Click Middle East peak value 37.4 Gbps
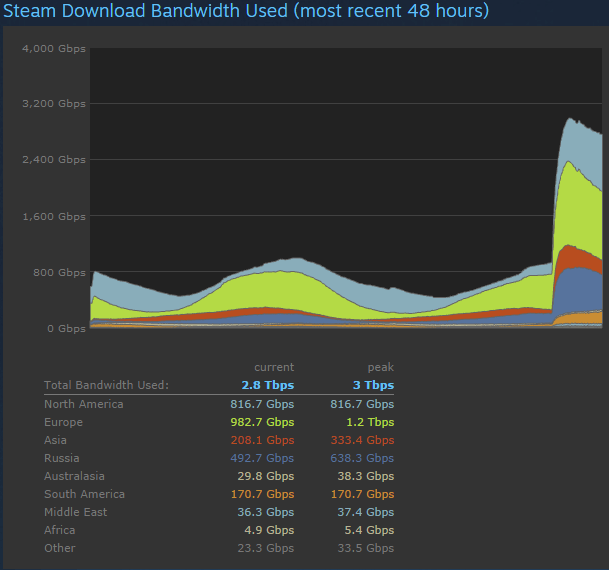The width and height of the screenshot is (609, 570). (366, 512)
